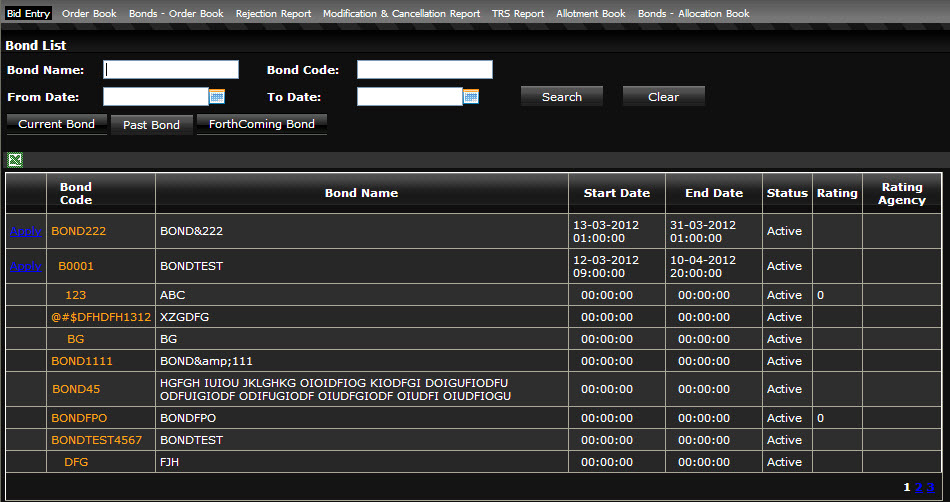This screenshot has height=502, width=950.
Task: Select bond code DFG
Action: click(x=76, y=461)
